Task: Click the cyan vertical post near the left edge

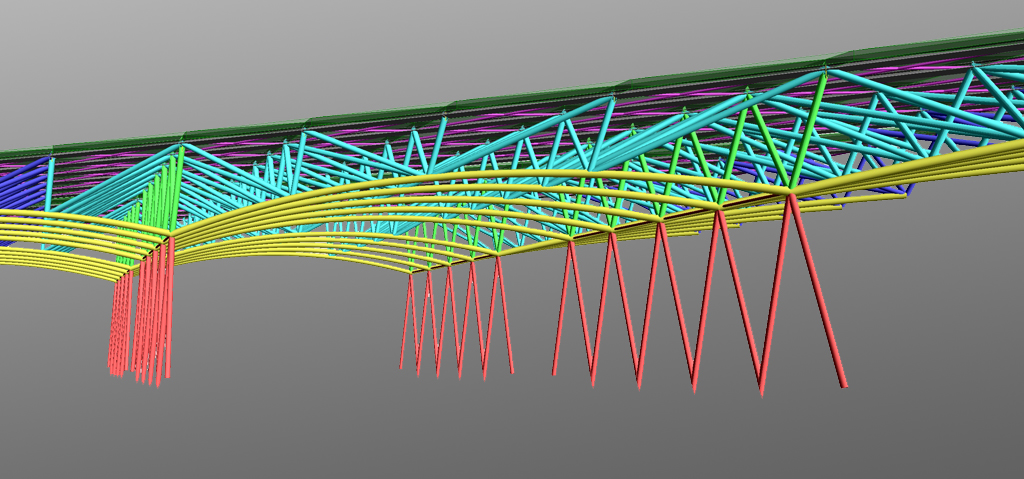Action: 50,185
